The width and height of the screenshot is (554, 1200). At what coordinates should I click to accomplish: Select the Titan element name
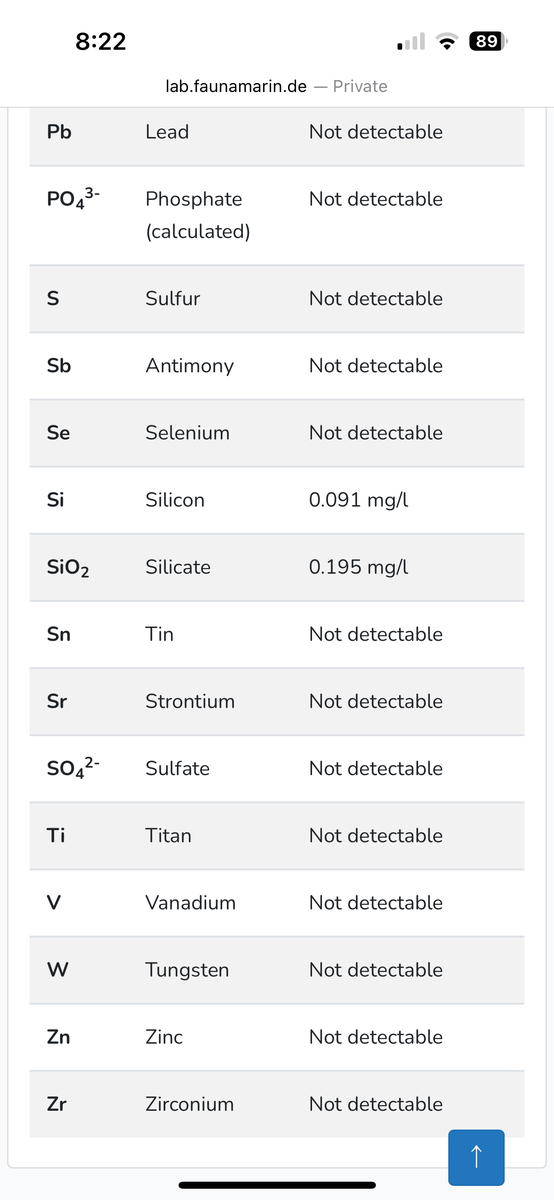(x=168, y=835)
